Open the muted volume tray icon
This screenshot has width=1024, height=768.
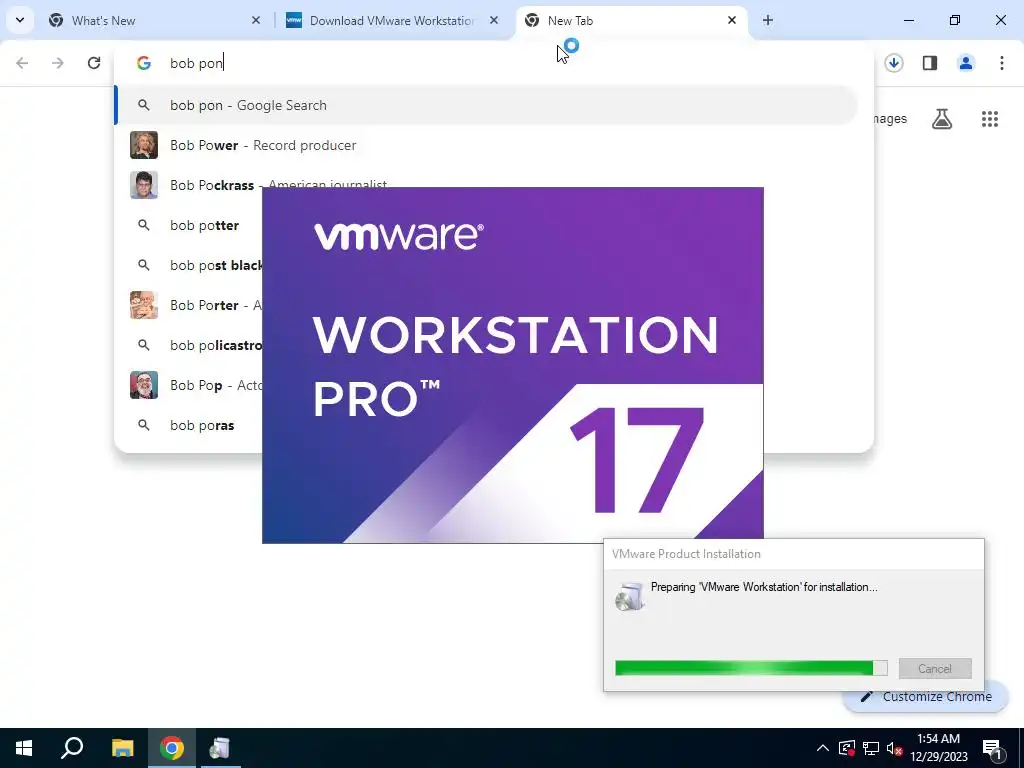point(894,748)
